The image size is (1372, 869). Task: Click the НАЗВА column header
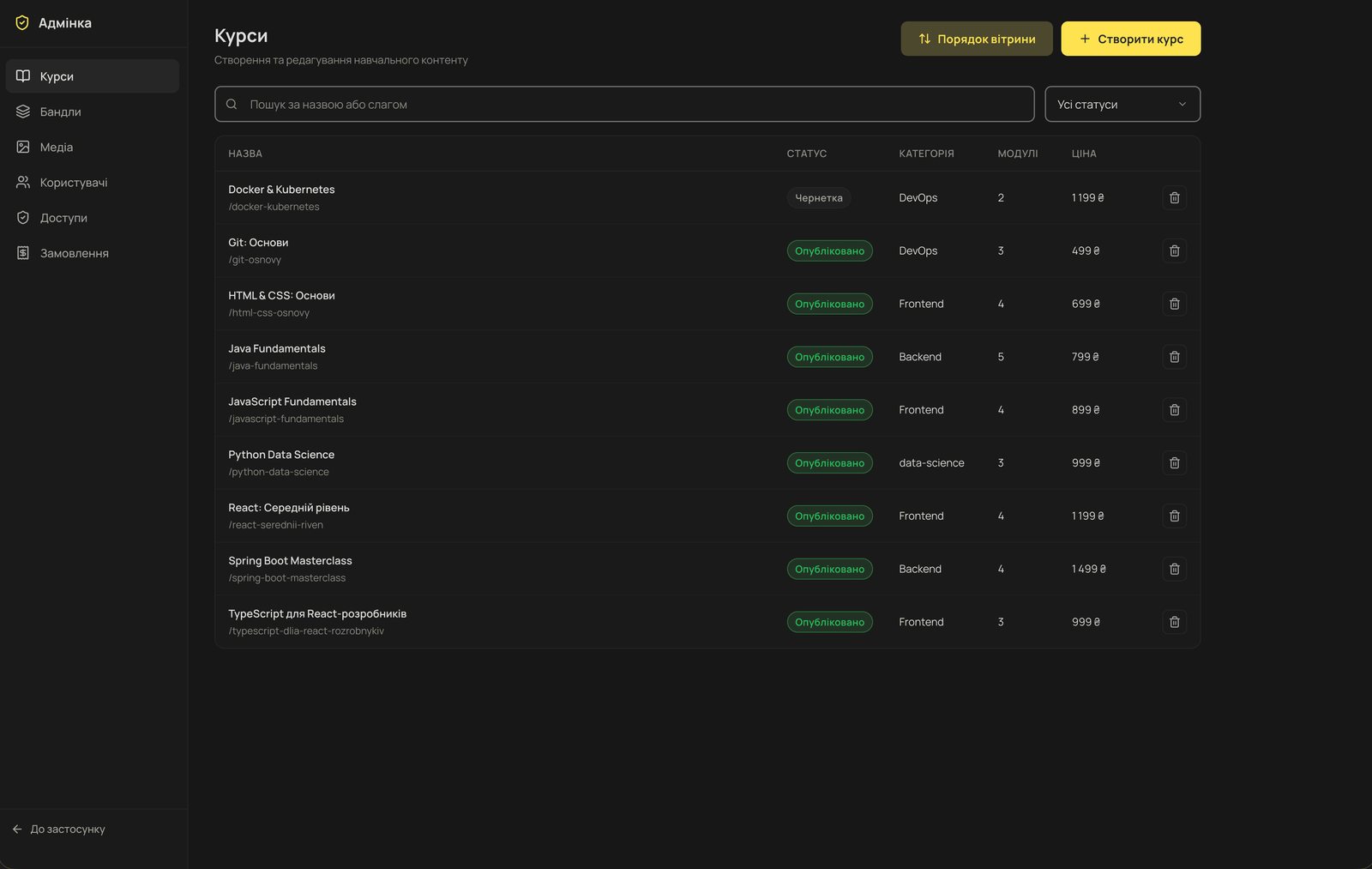pyautogui.click(x=245, y=154)
